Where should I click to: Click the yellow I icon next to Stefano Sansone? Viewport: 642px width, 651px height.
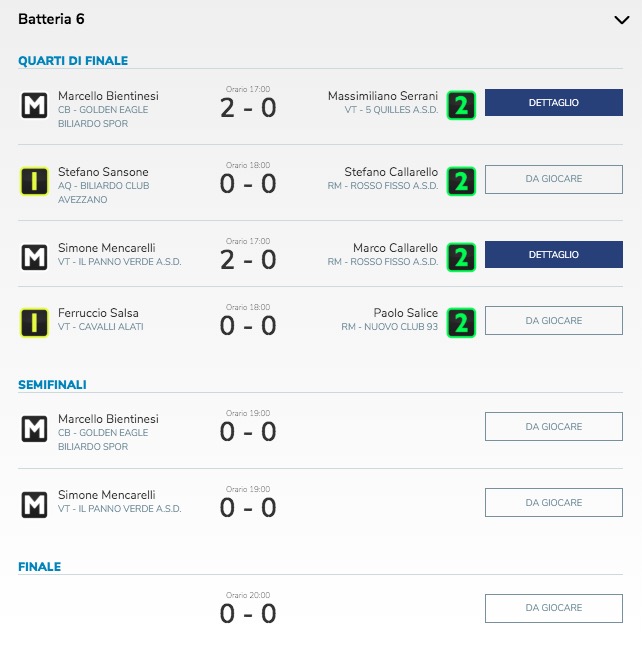coord(34,181)
